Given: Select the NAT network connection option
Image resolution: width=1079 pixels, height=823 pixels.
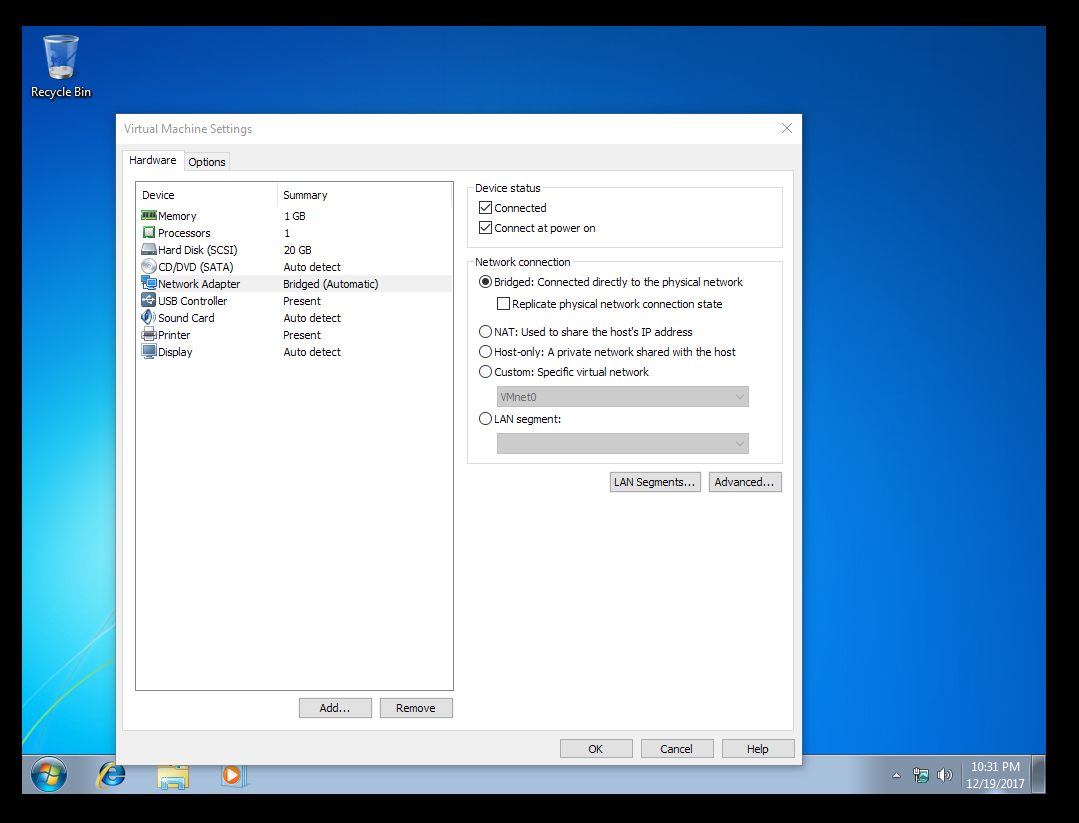Looking at the screenshot, I should 485,331.
